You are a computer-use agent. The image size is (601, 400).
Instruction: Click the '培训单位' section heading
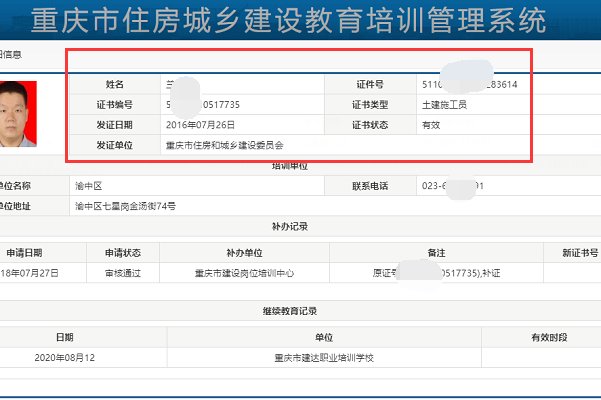[290, 166]
